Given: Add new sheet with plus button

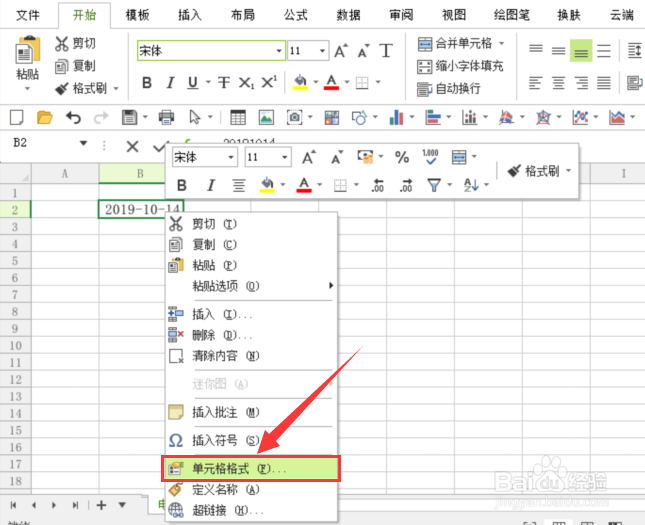Looking at the screenshot, I should pyautogui.click(x=101, y=505).
